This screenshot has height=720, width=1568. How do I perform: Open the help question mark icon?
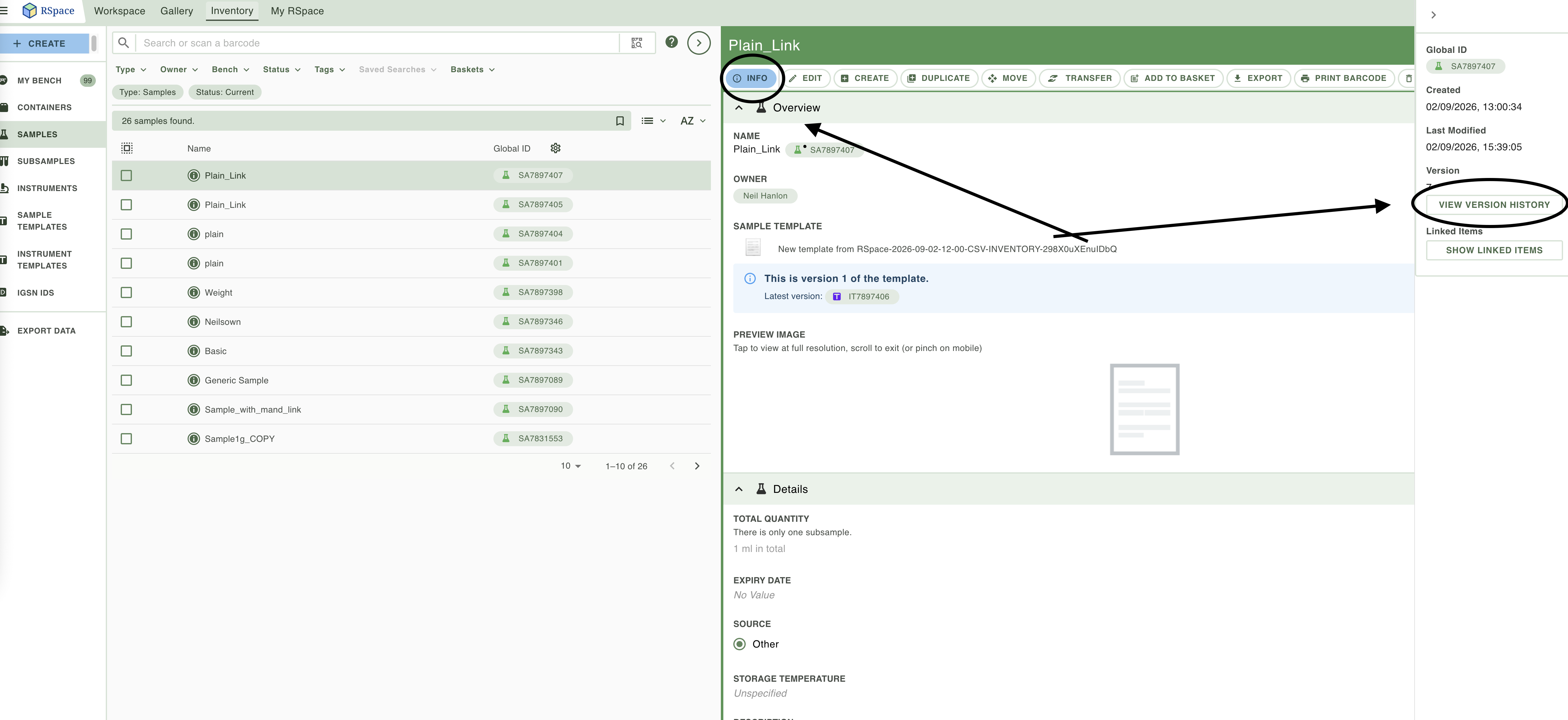[x=671, y=42]
